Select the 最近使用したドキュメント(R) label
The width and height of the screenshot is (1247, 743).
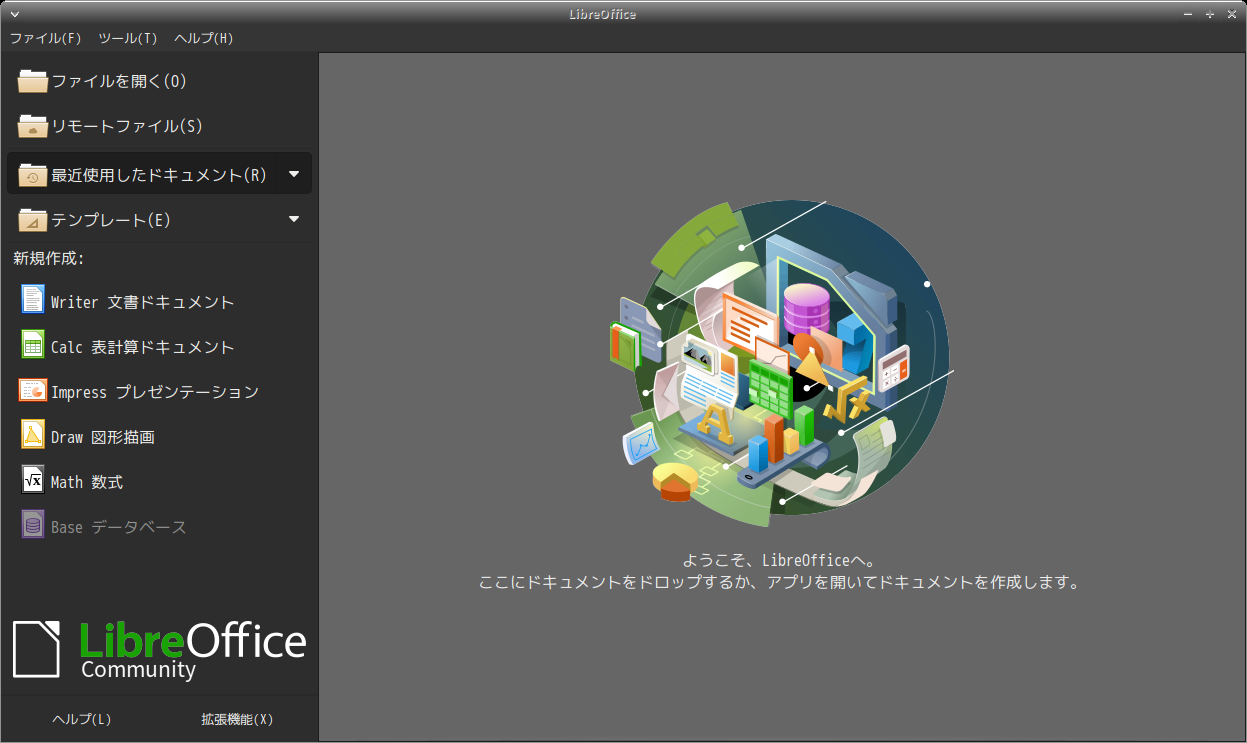point(159,175)
